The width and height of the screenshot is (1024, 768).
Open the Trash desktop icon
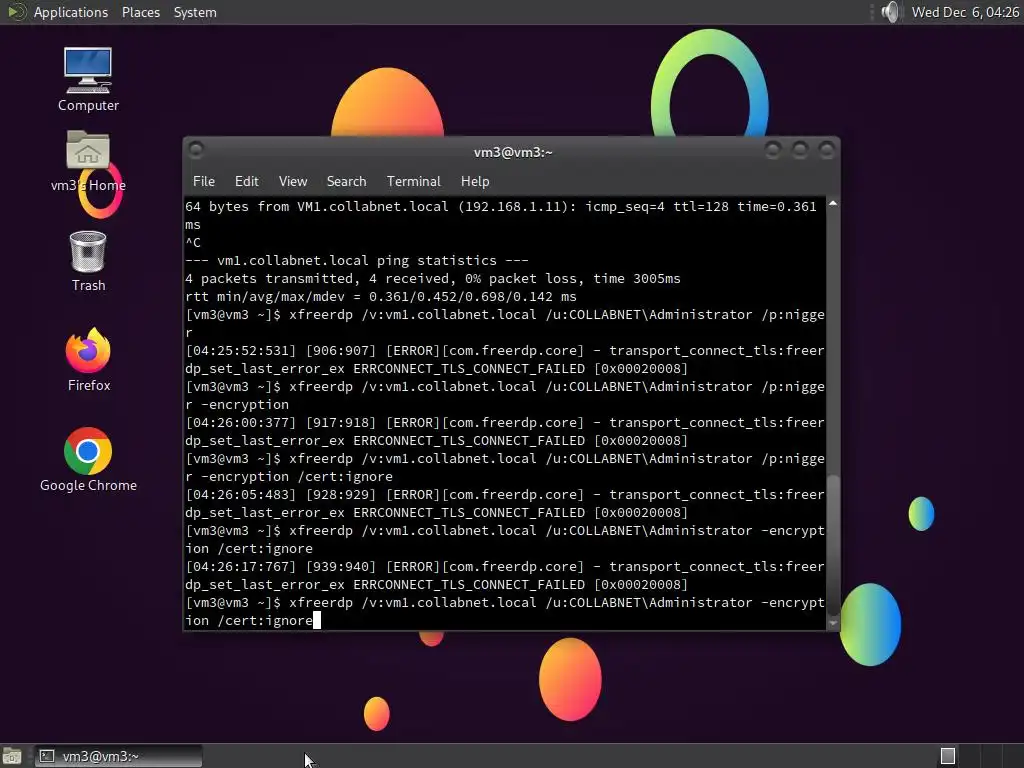[x=88, y=261]
